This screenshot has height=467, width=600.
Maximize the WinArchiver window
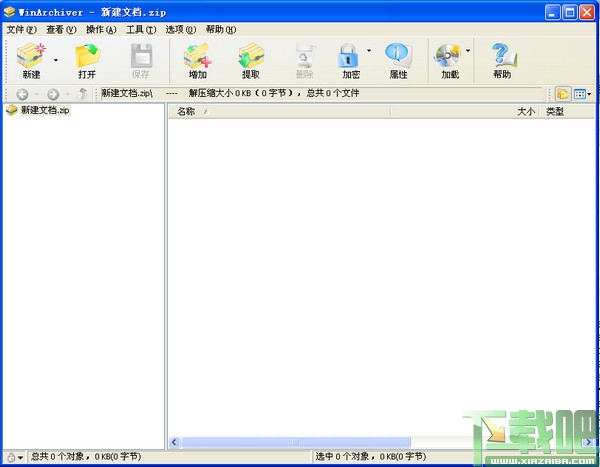coord(569,12)
